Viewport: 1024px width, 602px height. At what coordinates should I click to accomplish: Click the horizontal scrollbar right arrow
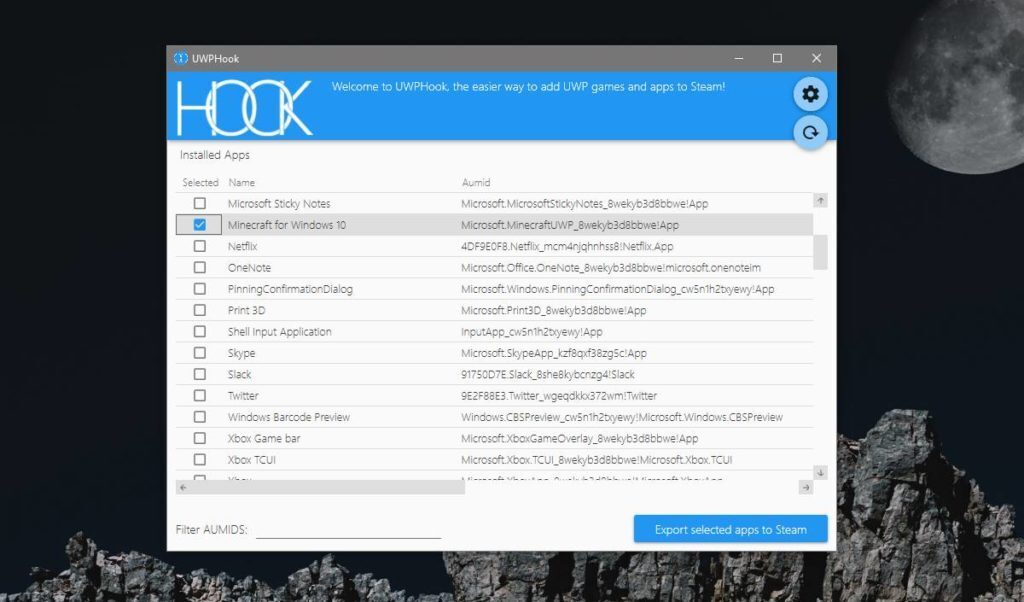pyautogui.click(x=806, y=488)
